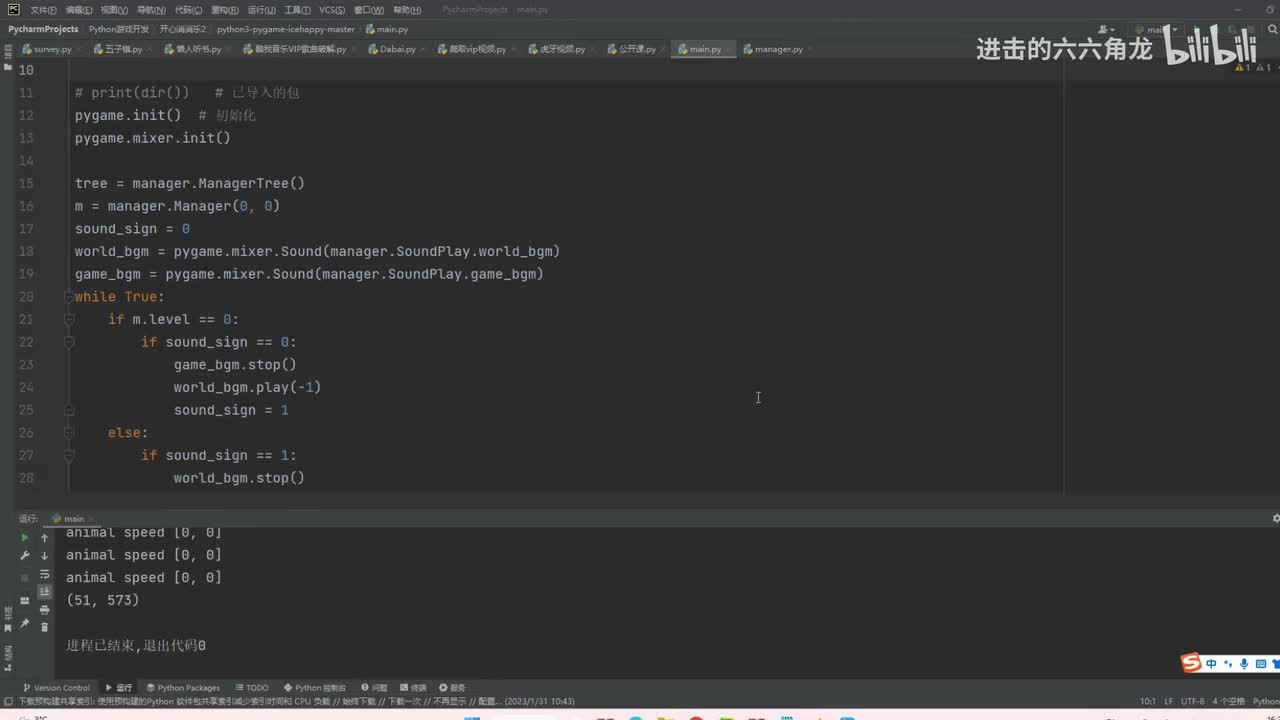Open the 问题 tool window

click(x=374, y=688)
